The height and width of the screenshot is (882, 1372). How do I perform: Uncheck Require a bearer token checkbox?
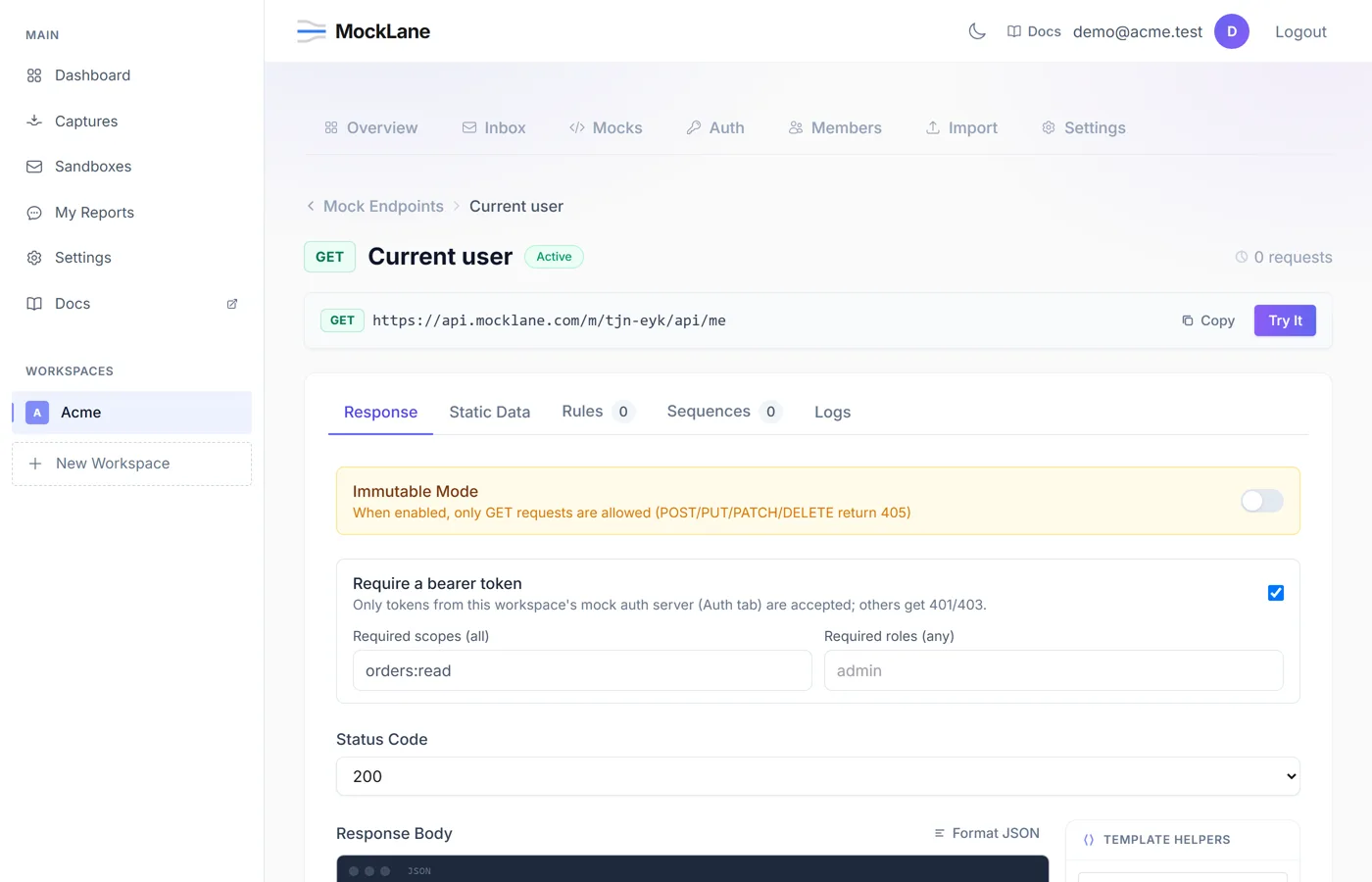[x=1276, y=593]
